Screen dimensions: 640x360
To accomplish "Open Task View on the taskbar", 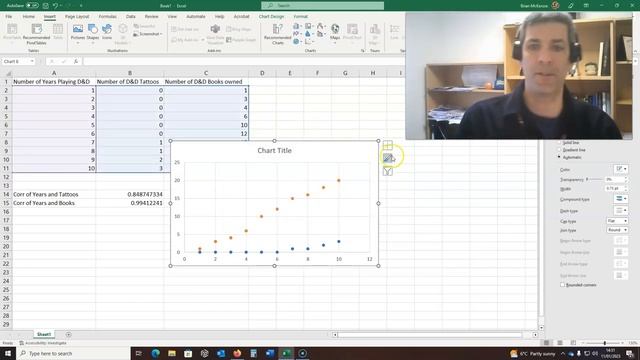I will (x=139, y=353).
